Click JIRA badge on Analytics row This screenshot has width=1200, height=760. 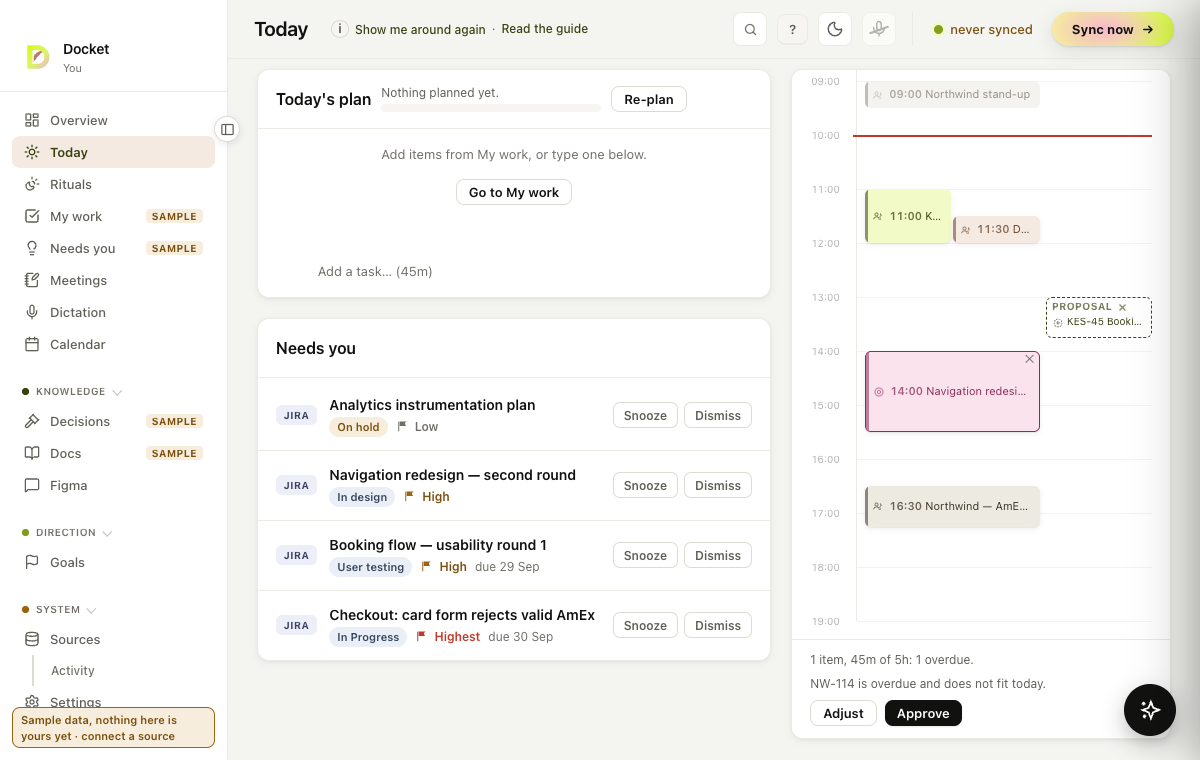click(296, 415)
